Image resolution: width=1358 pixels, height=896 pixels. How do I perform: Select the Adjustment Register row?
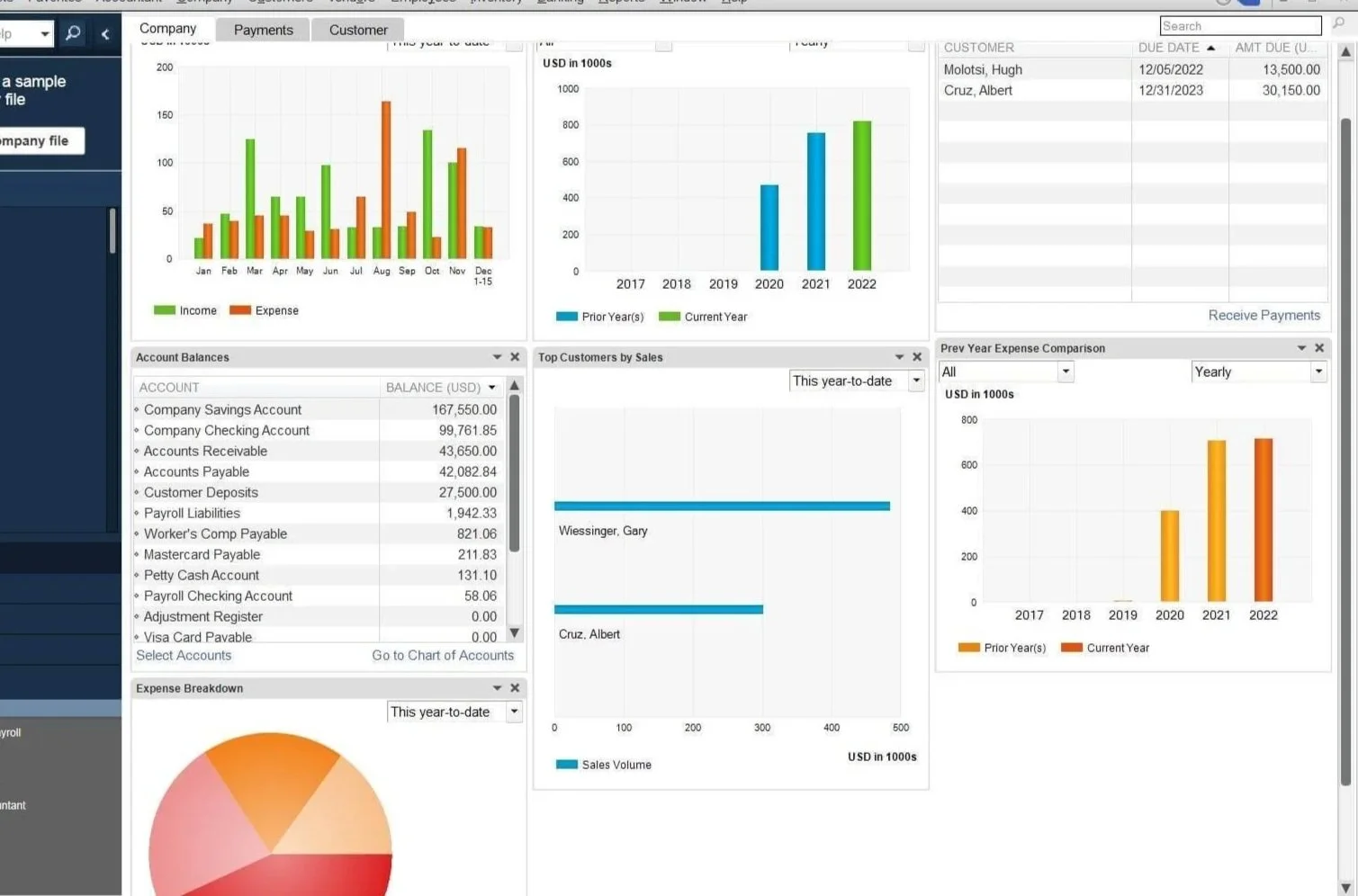coord(319,616)
